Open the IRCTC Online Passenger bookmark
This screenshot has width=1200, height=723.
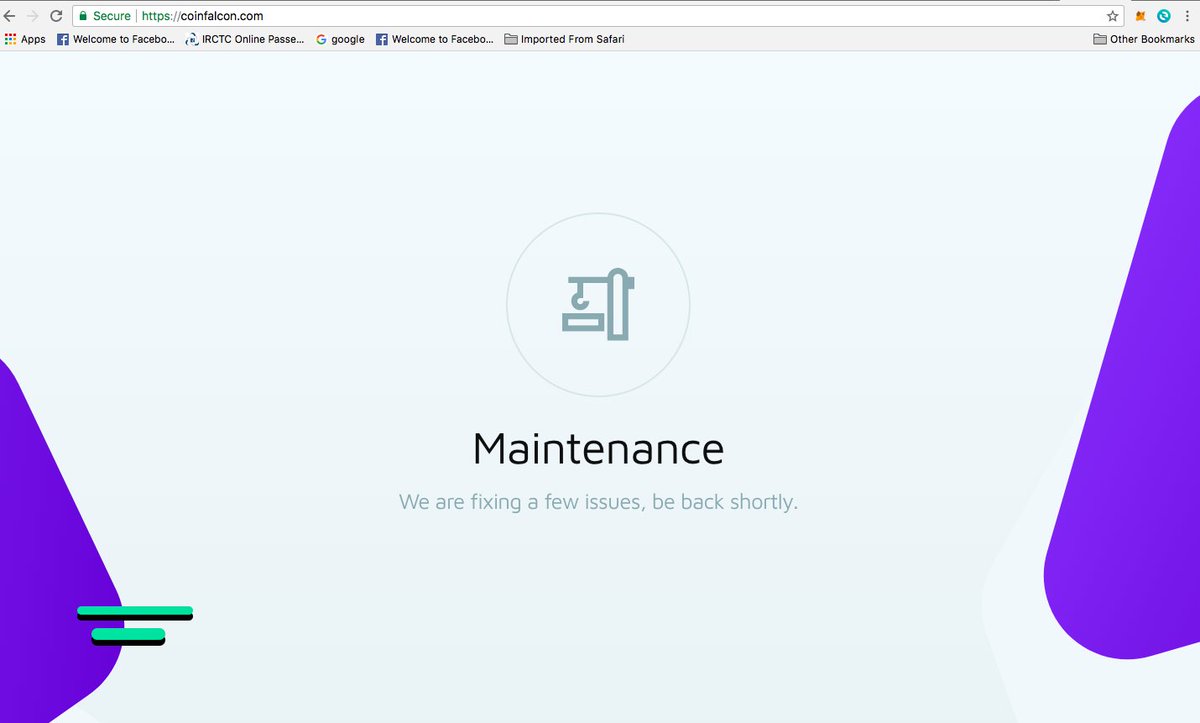[x=245, y=39]
